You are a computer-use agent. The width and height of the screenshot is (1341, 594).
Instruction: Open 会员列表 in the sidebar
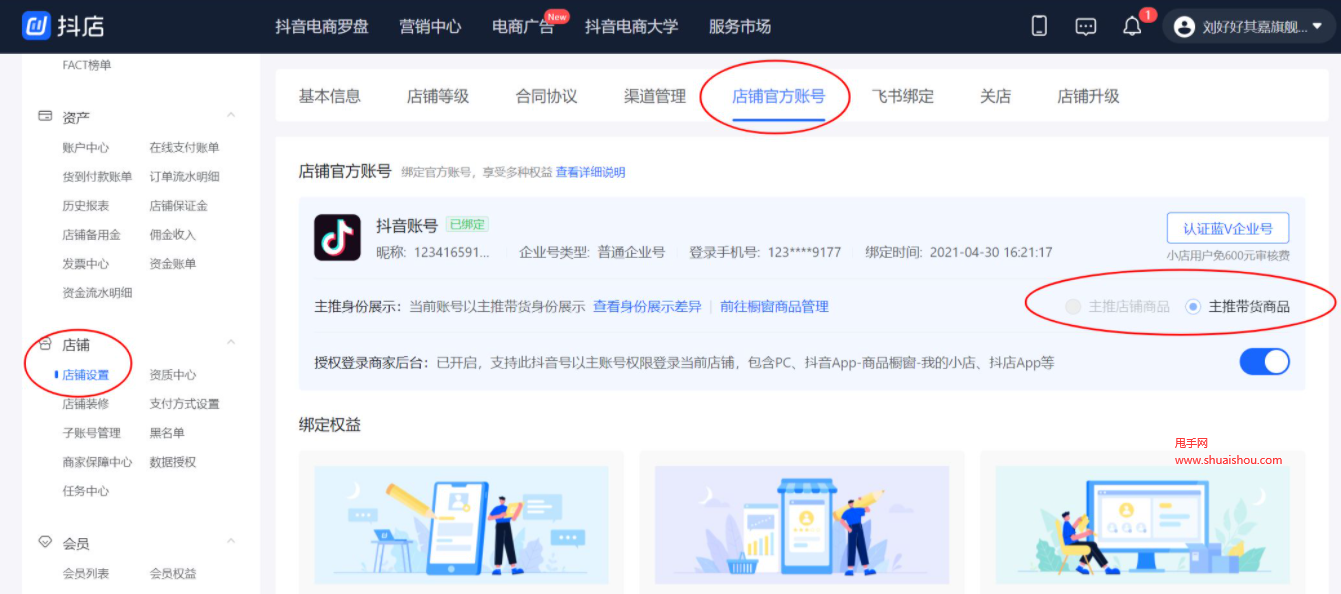tap(85, 573)
